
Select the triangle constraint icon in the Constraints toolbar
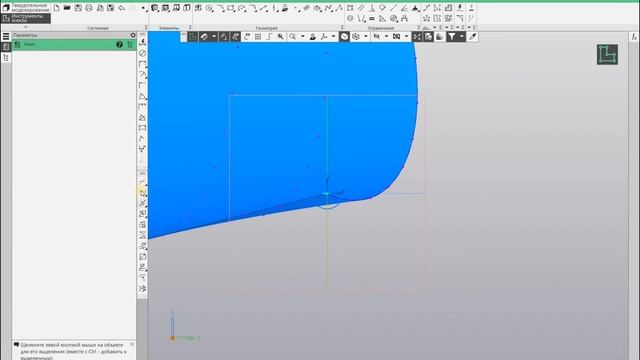point(382,18)
